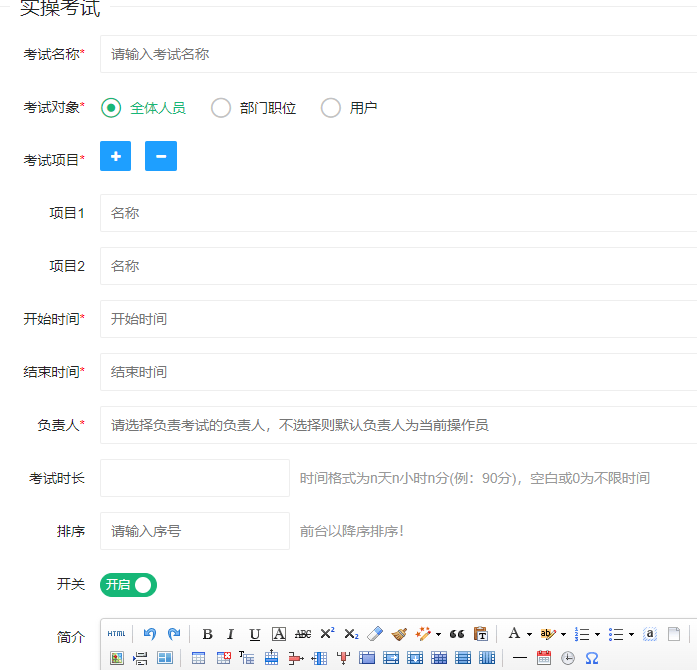Insert paragraph before table icon
Viewport: 697px width, 670px height.
coord(247,658)
